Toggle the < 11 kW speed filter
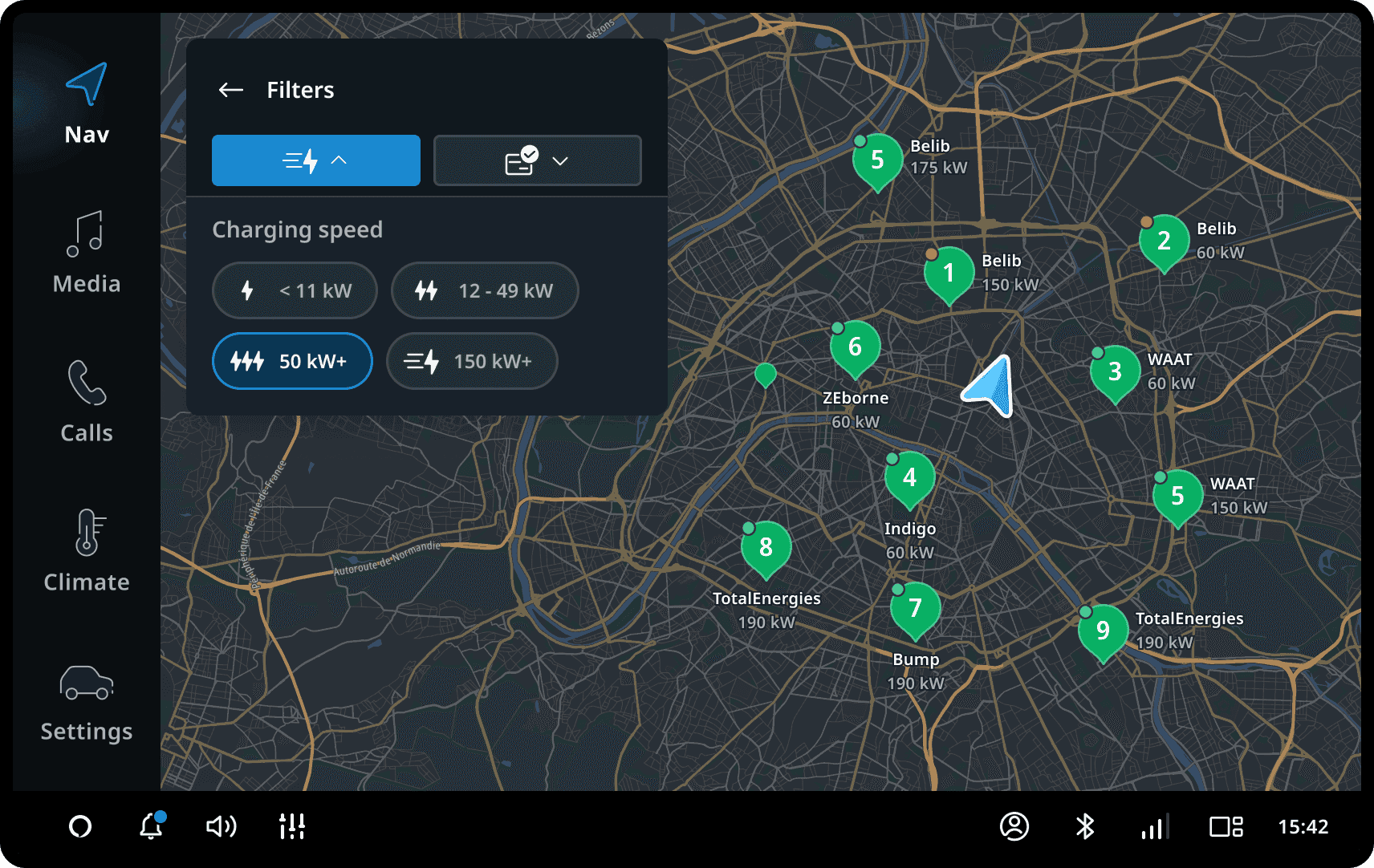 point(295,290)
